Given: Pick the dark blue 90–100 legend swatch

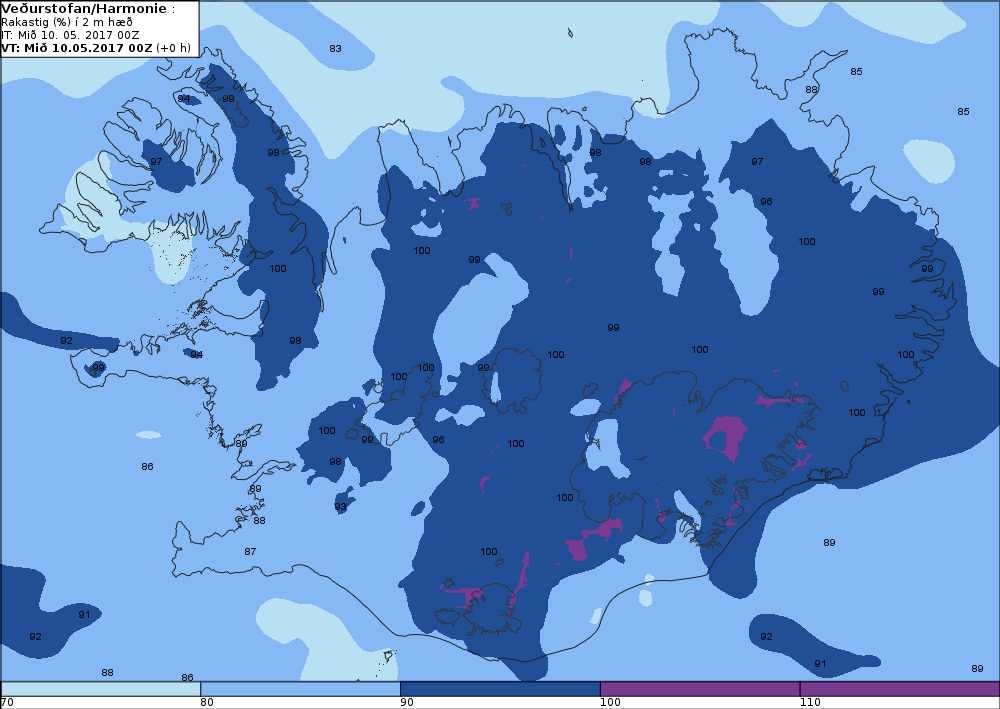Looking at the screenshot, I should click(500, 689).
